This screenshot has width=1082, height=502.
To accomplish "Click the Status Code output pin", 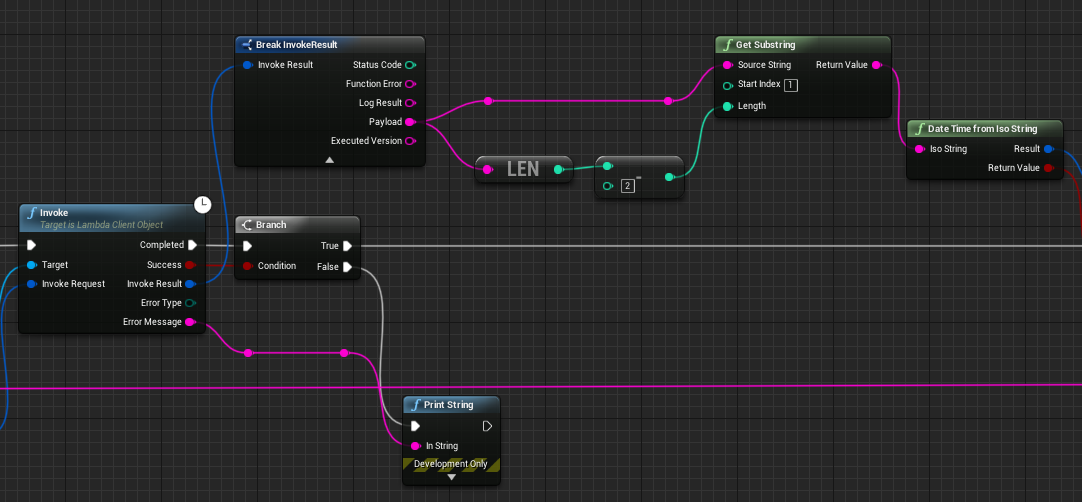I will [x=410, y=65].
